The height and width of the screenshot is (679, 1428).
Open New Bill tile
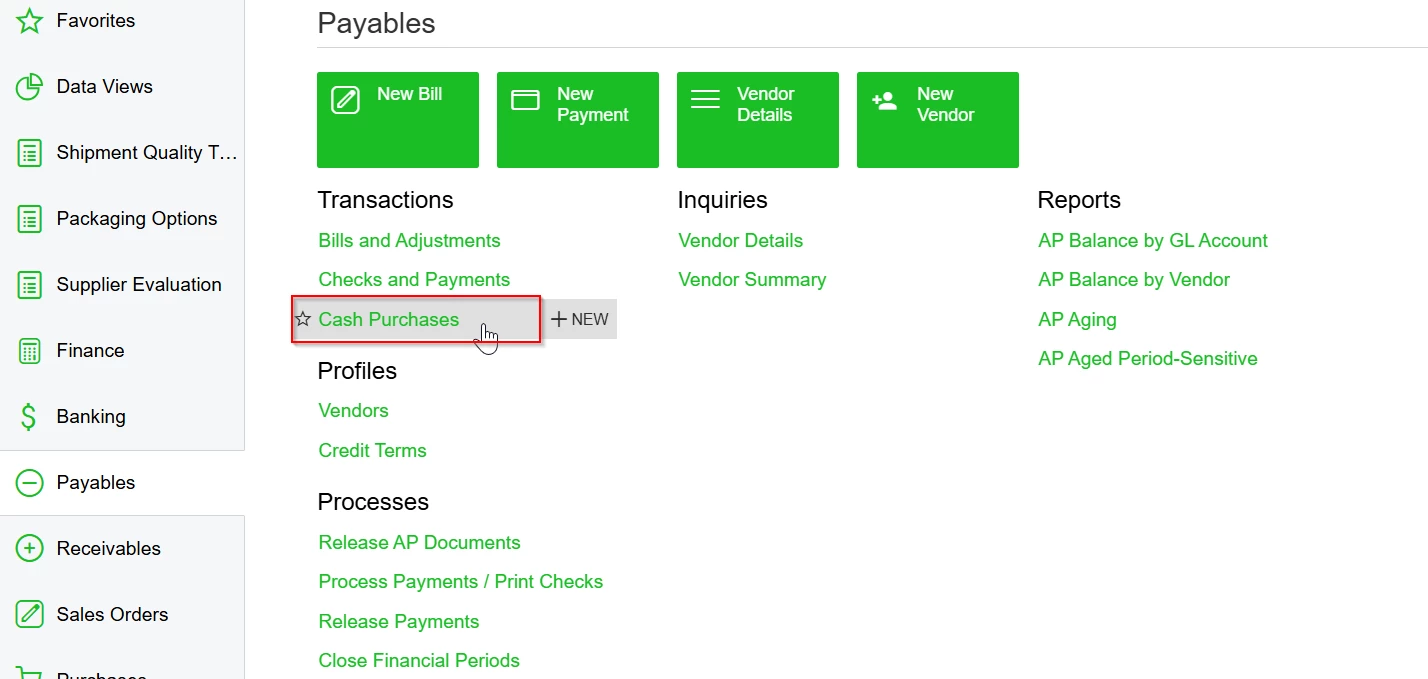[x=398, y=120]
